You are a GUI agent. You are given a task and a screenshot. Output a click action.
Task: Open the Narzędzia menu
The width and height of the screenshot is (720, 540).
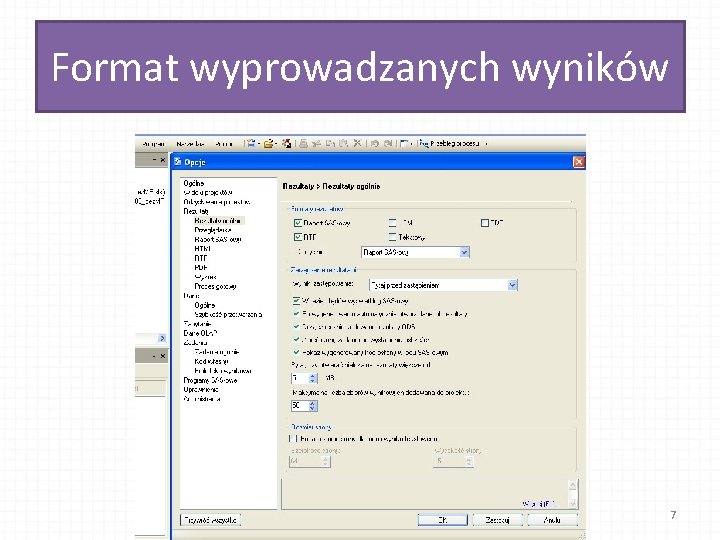(x=190, y=144)
